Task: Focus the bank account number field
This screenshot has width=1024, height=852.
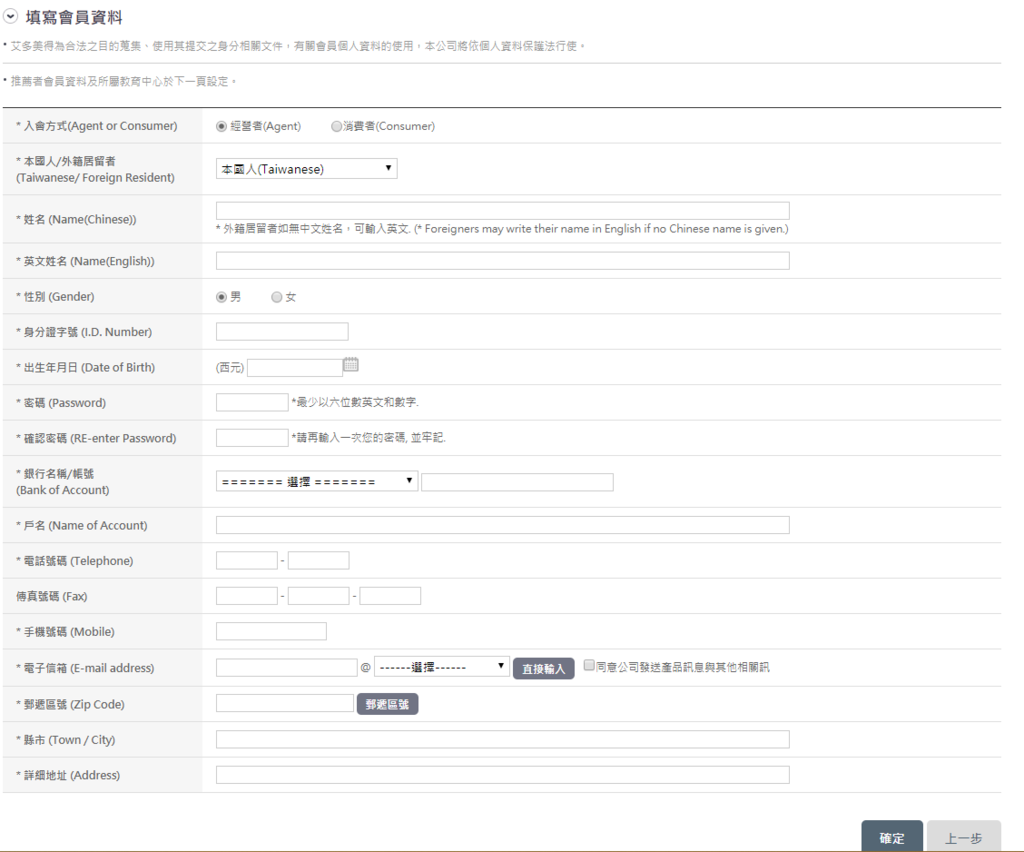Action: pyautogui.click(x=517, y=482)
